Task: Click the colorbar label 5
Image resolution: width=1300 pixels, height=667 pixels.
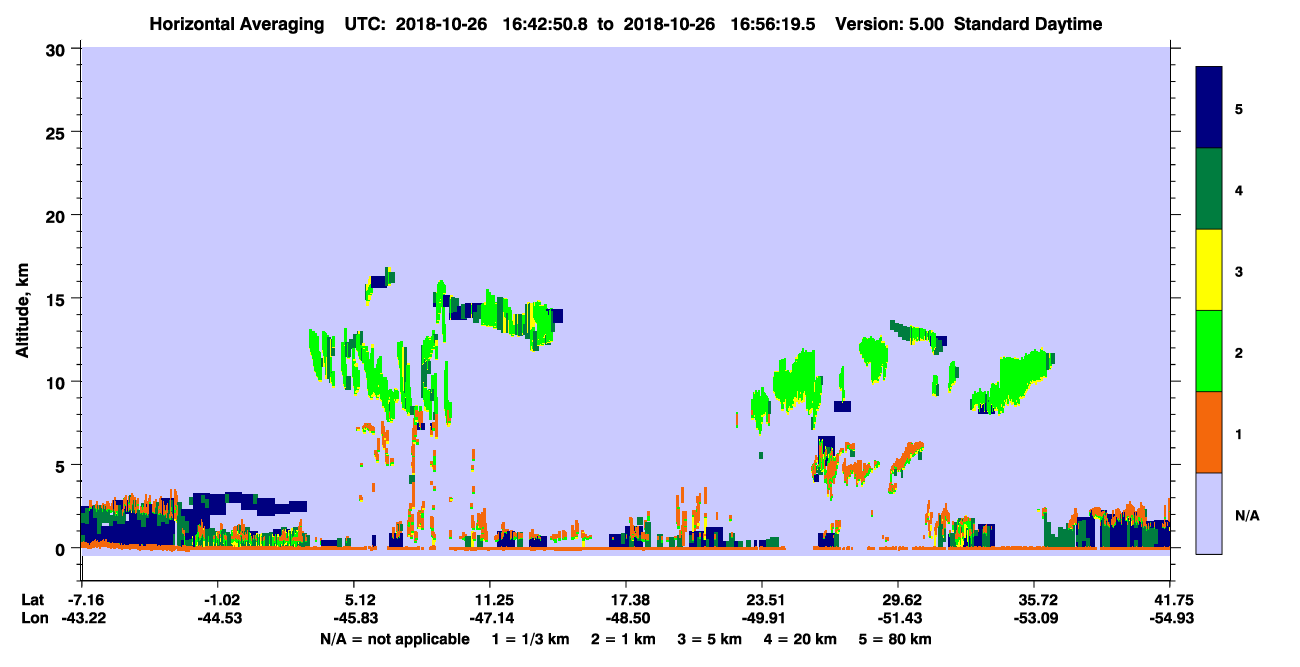Action: click(1239, 109)
